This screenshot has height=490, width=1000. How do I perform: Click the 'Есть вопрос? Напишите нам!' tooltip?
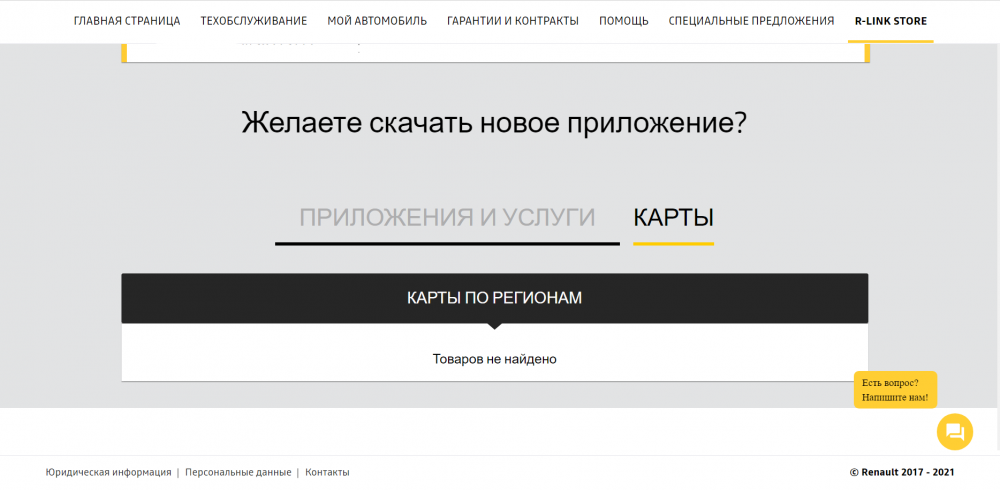coord(895,390)
